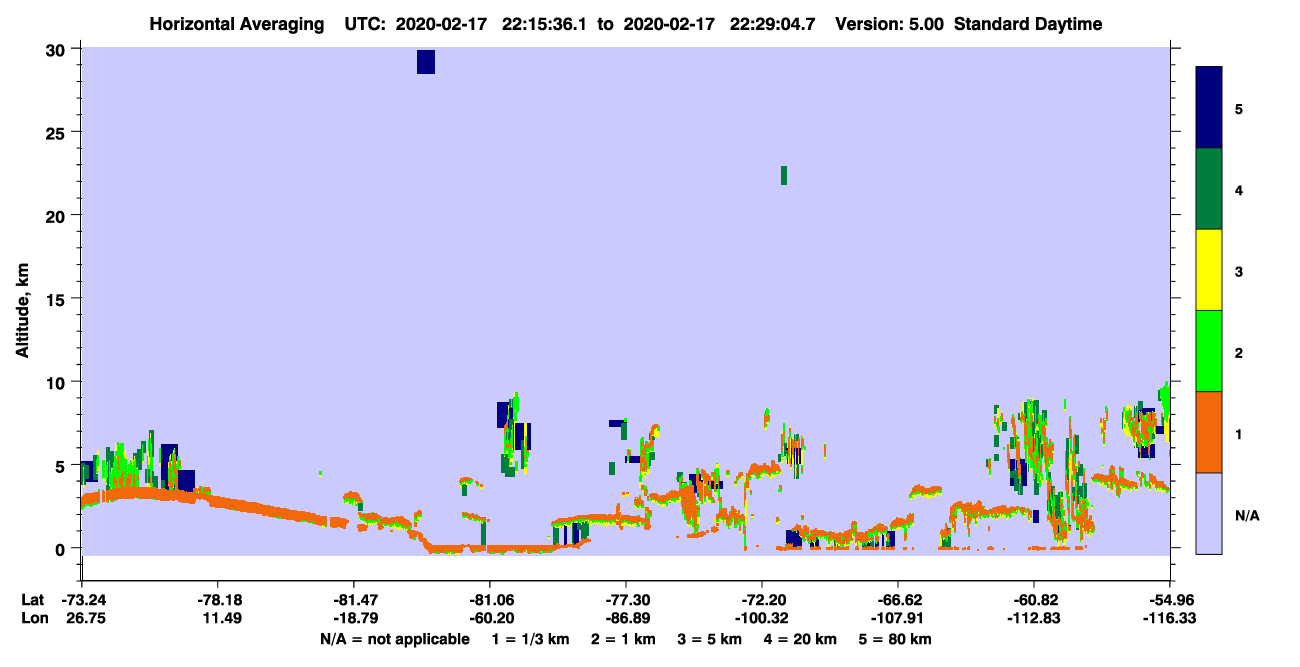Click the longitude value -100.32
Viewport: 1300px width, 667px height.
[762, 619]
